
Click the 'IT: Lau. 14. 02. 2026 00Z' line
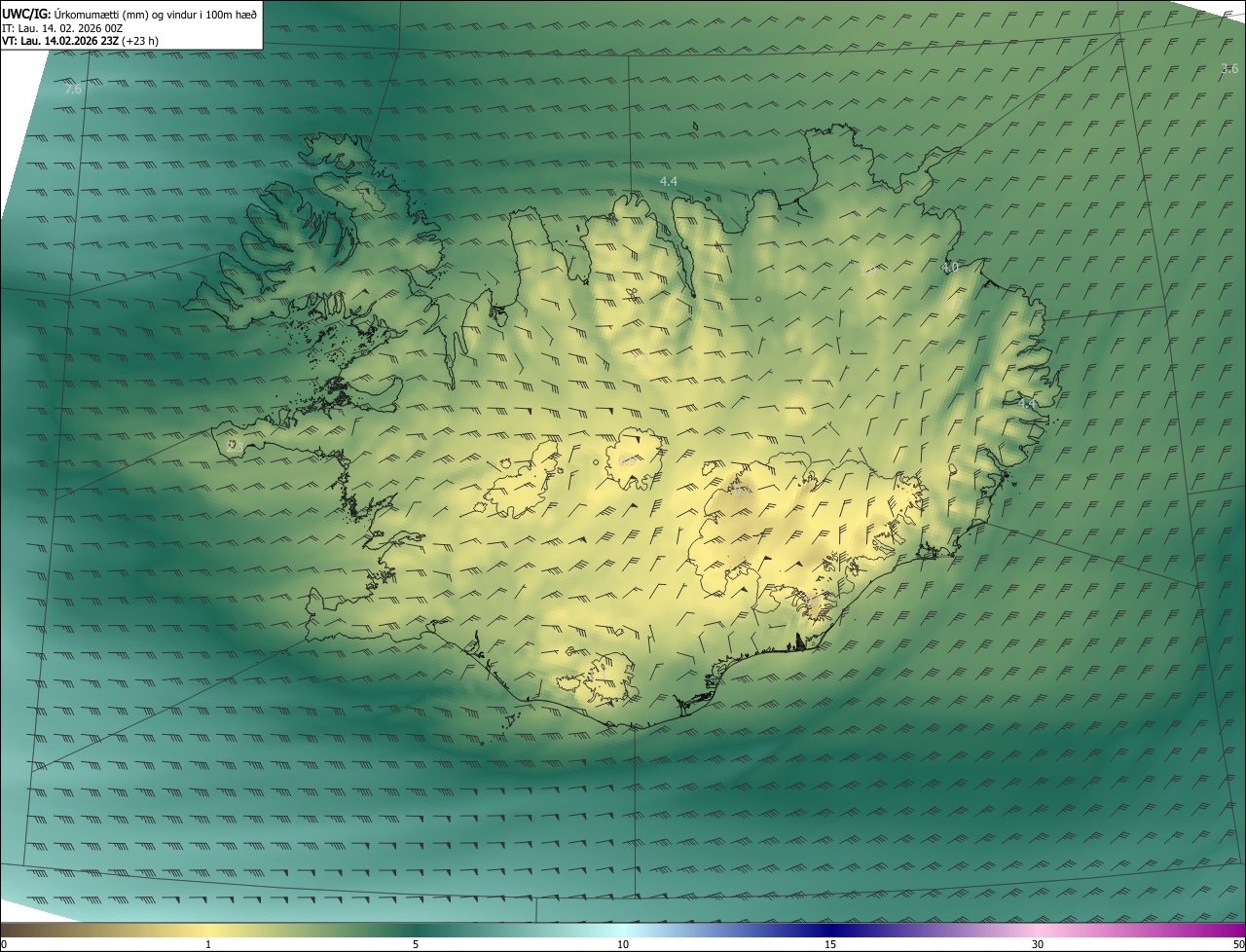pyautogui.click(x=61, y=27)
